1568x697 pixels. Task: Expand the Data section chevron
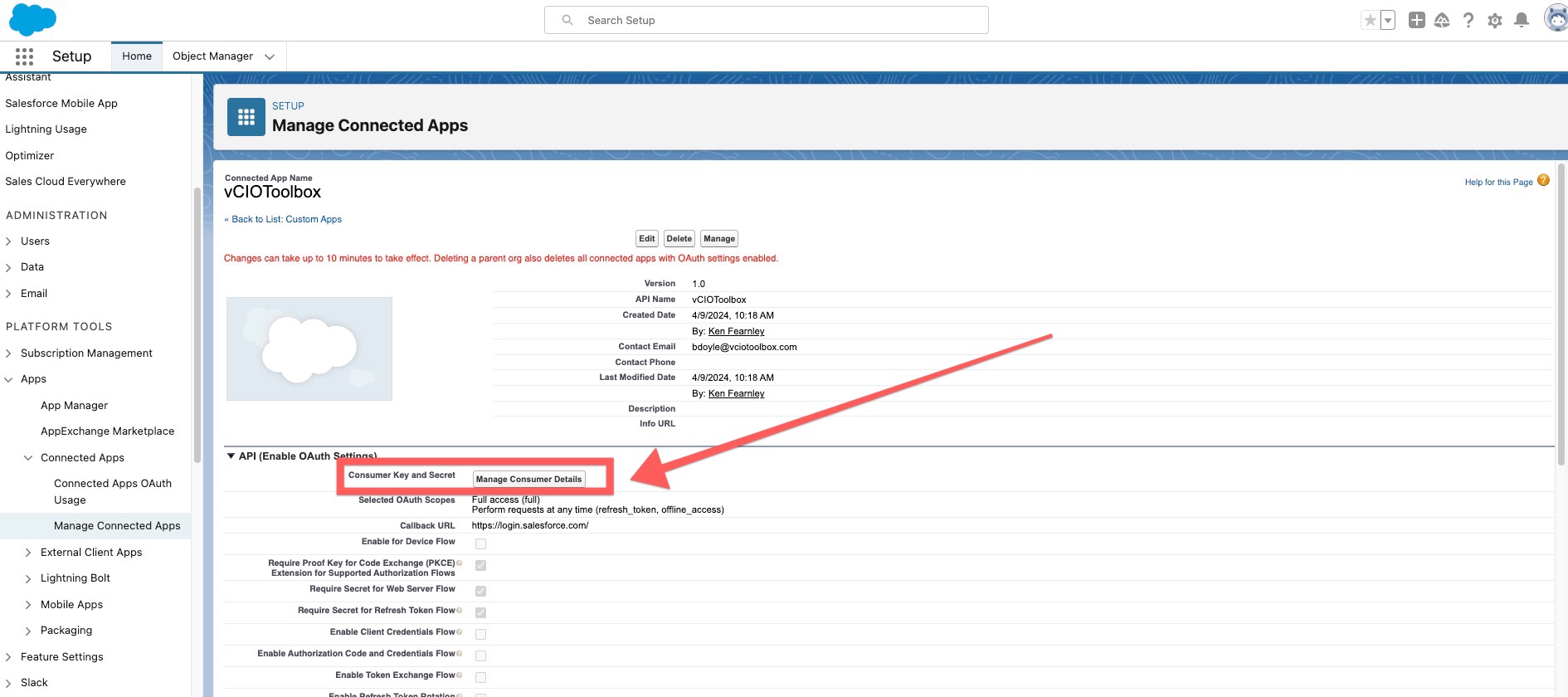pos(8,267)
